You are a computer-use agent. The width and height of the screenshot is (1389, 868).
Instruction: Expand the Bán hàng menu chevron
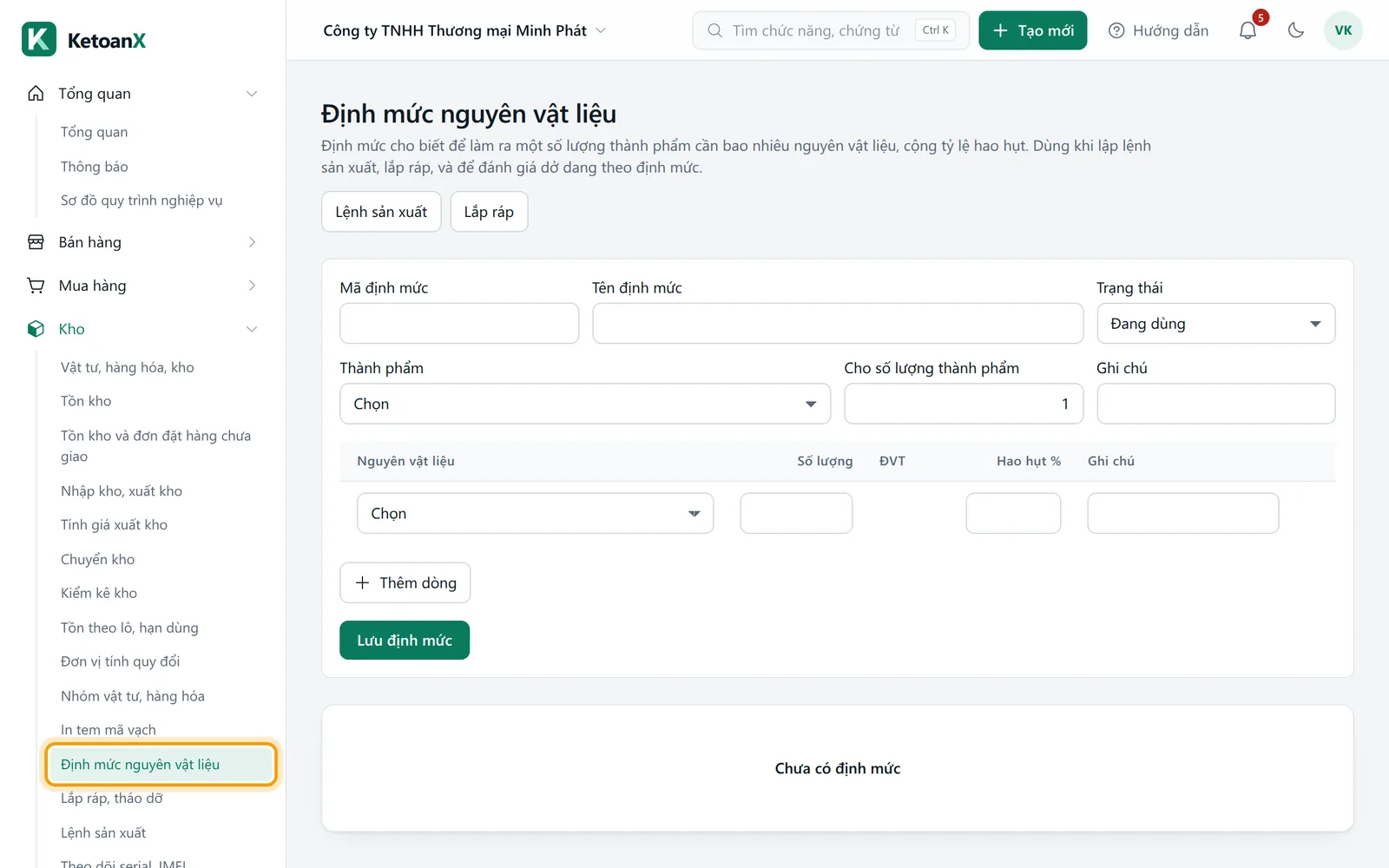[252, 242]
